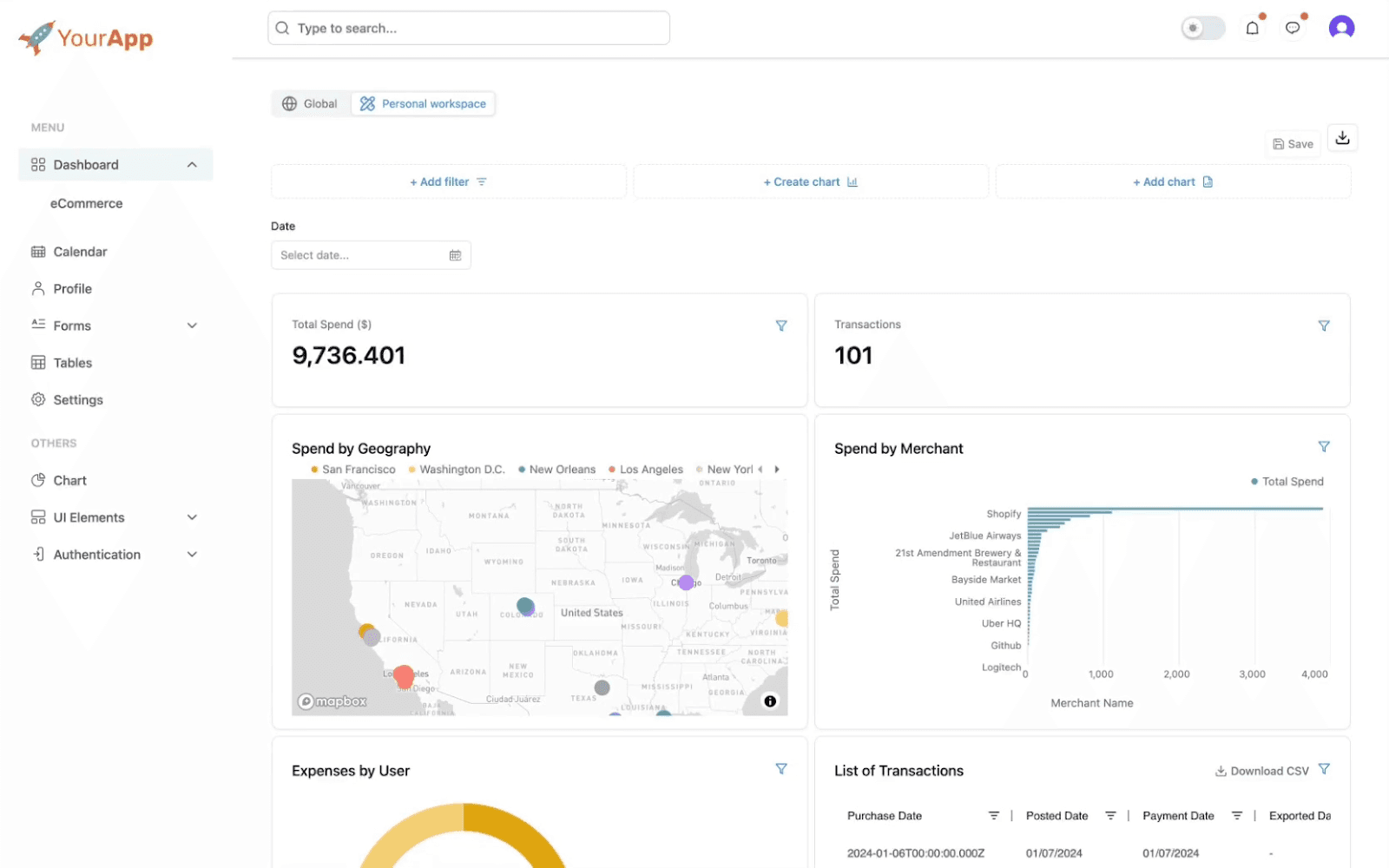The image size is (1389, 868).
Task: Click the user avatar icon
Action: coord(1341,28)
